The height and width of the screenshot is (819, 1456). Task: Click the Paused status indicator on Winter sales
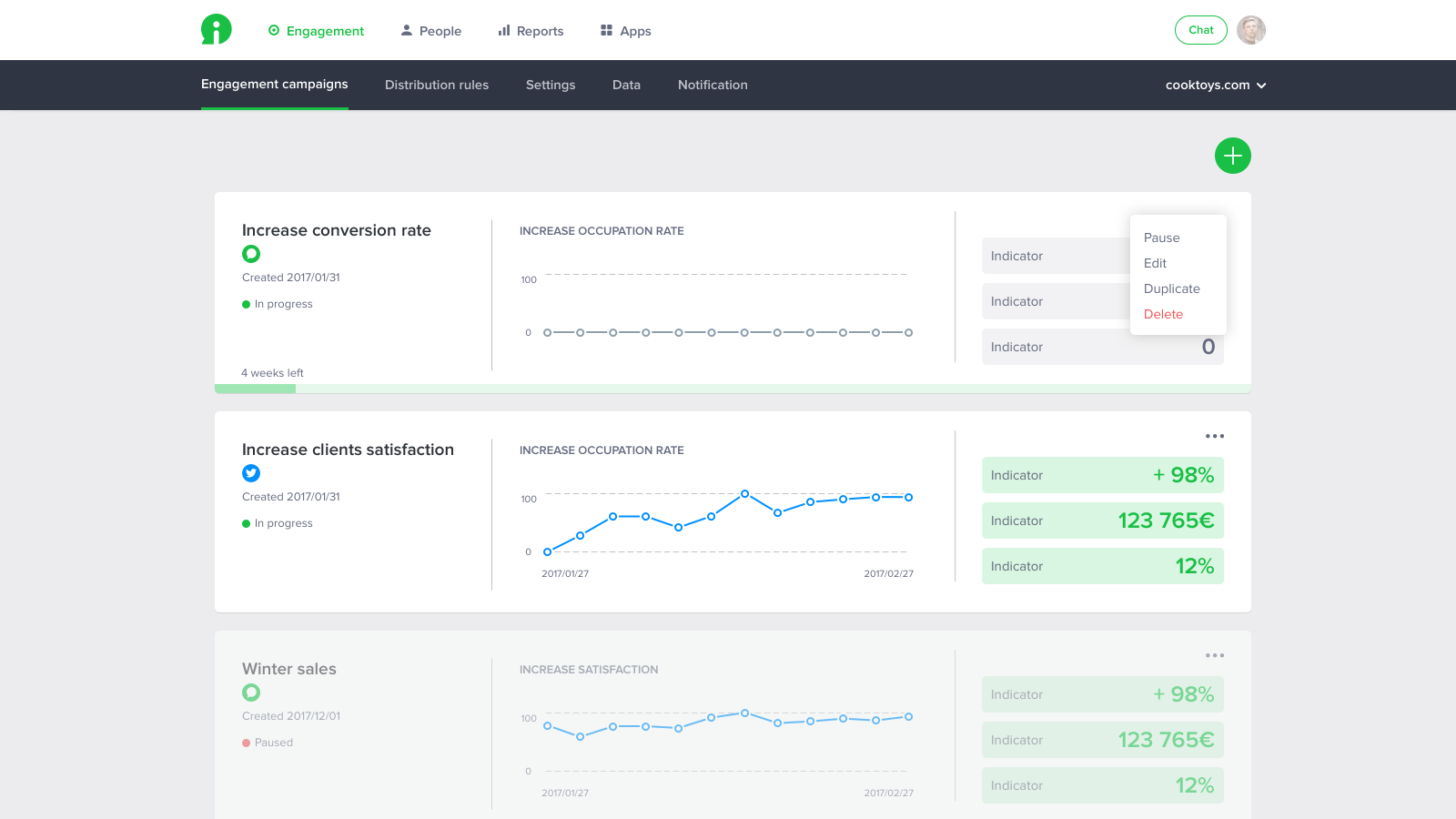pos(246,743)
